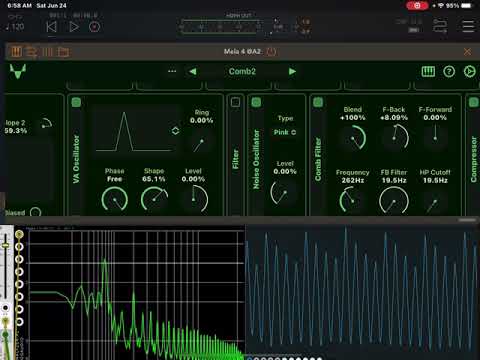Image resolution: width=480 pixels, height=360 pixels.
Task: Click the Mela green logo
Action: coord(18,71)
